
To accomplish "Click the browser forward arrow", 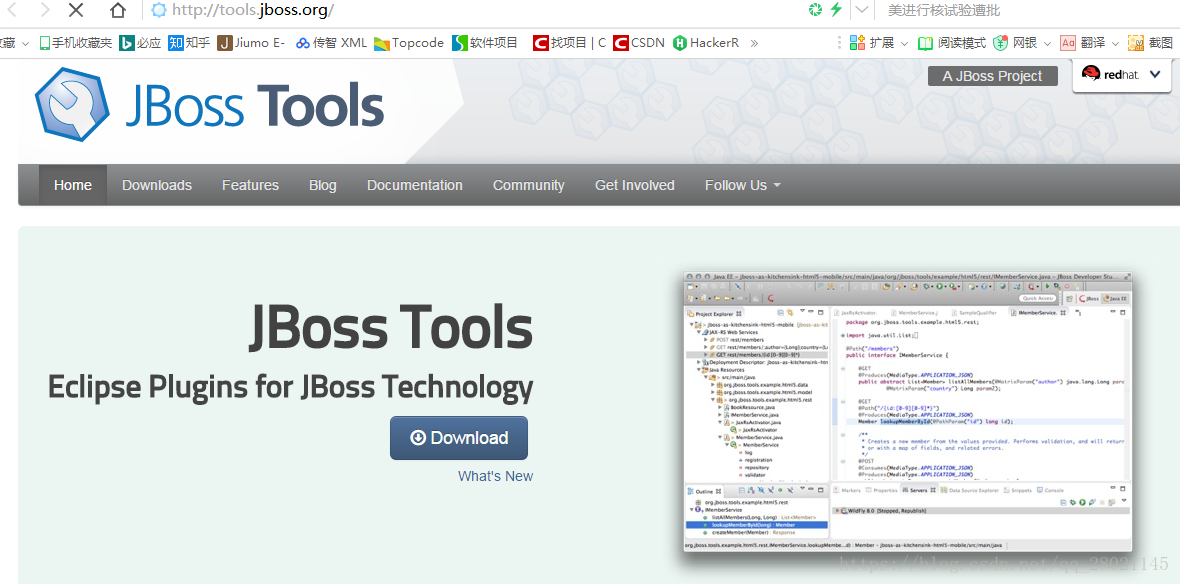I will [x=44, y=10].
